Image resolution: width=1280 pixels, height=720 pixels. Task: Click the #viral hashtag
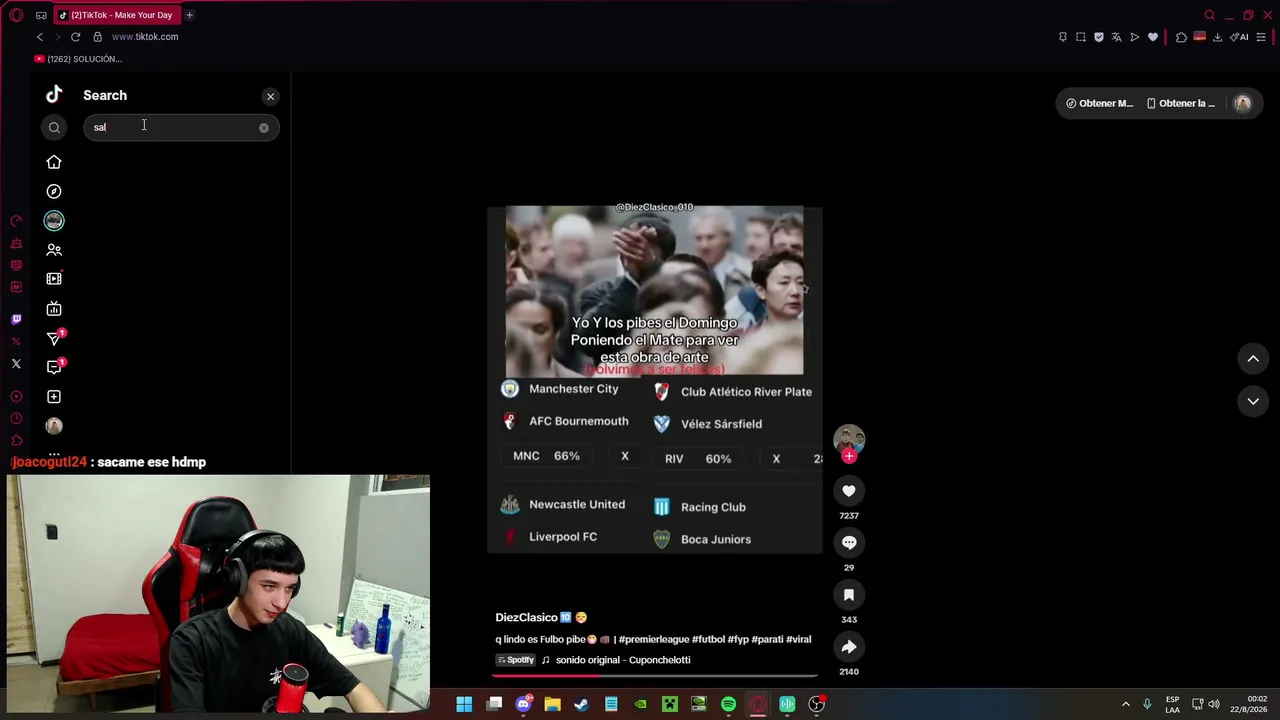point(799,639)
